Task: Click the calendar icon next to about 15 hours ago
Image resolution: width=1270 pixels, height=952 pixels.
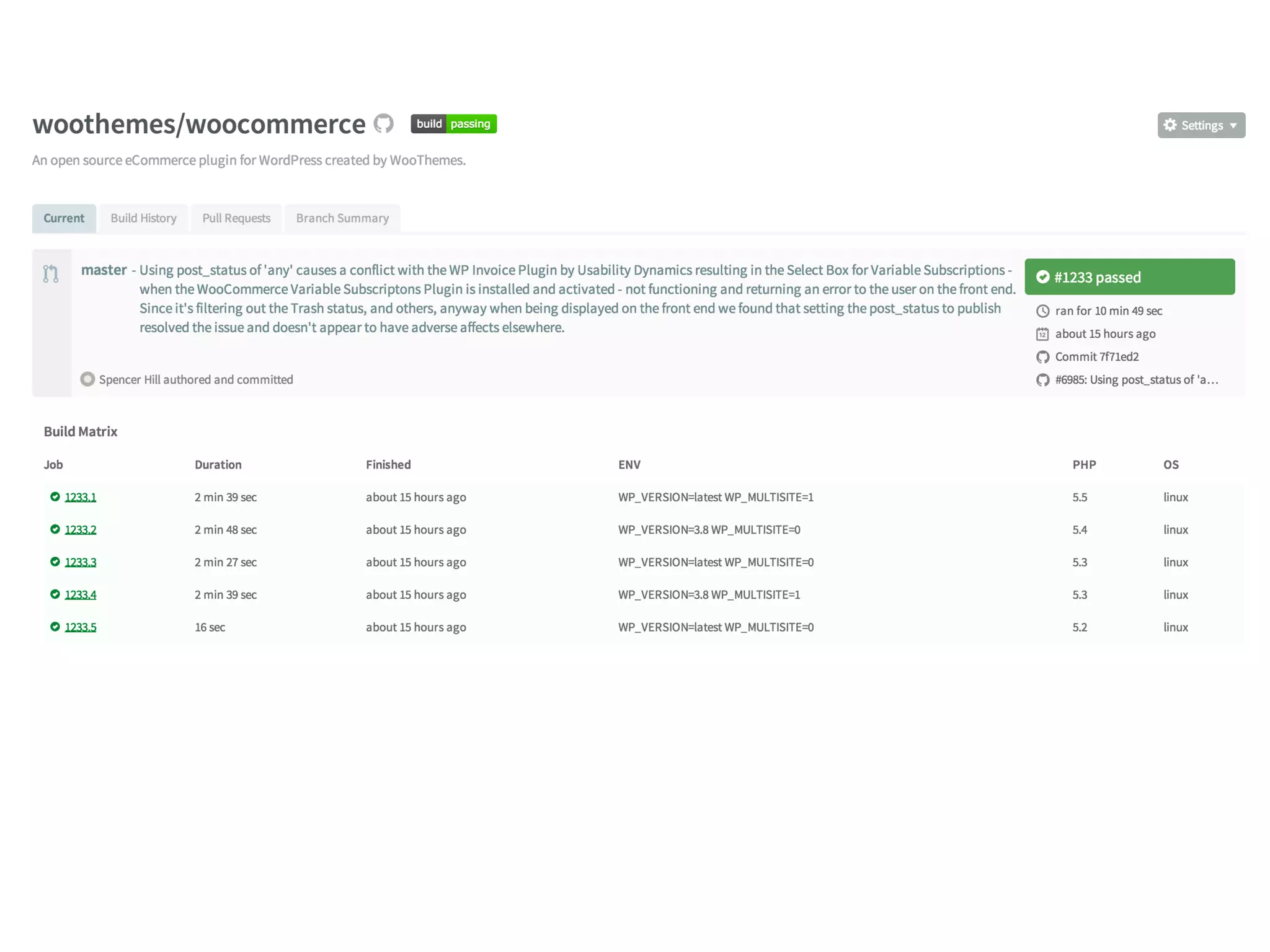Action: pyautogui.click(x=1042, y=334)
